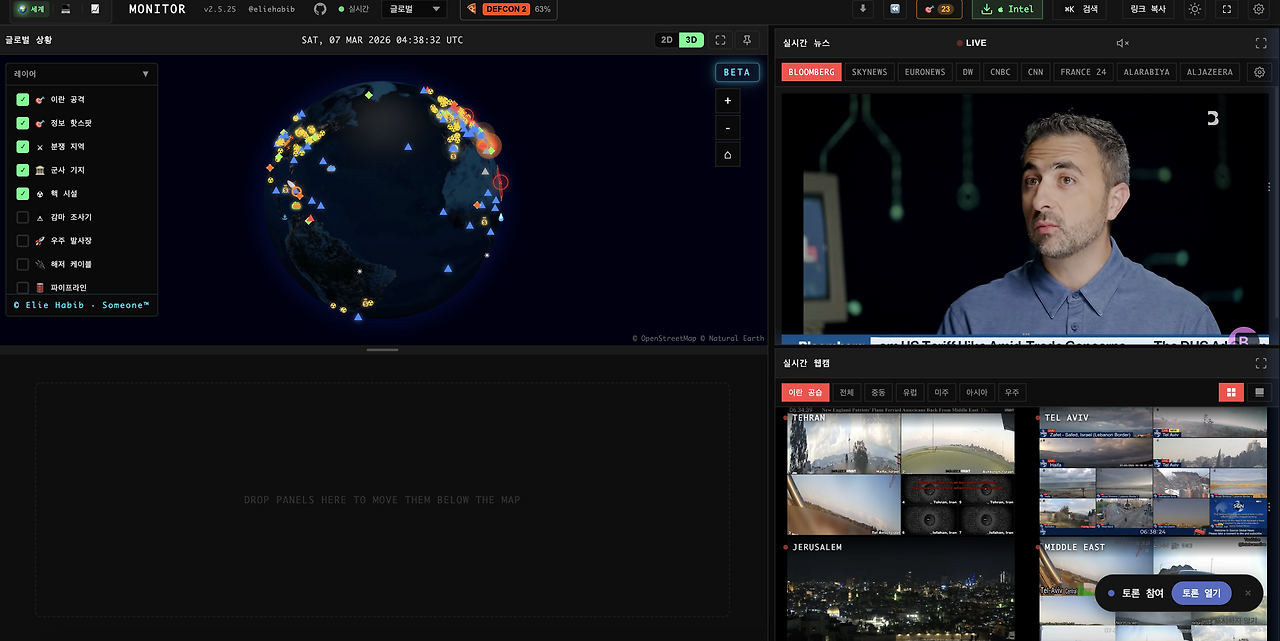Uncheck the 이란 공격 layer
Screen dimensions: 1280x641
coord(23,100)
